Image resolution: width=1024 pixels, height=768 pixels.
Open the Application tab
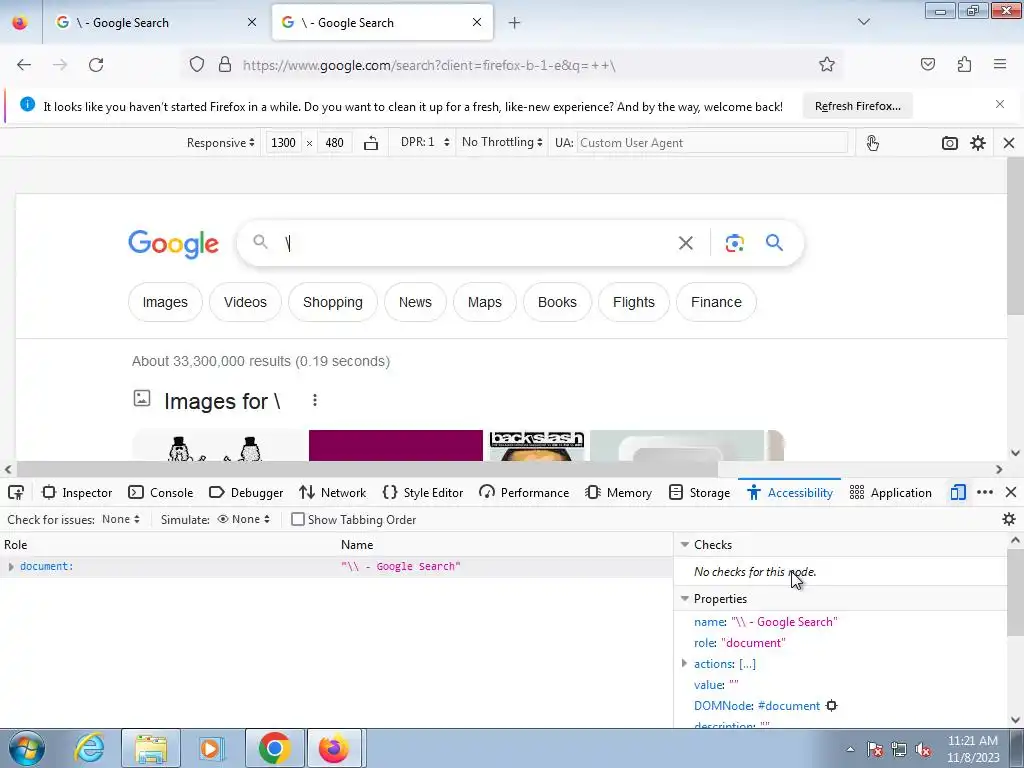(x=891, y=492)
